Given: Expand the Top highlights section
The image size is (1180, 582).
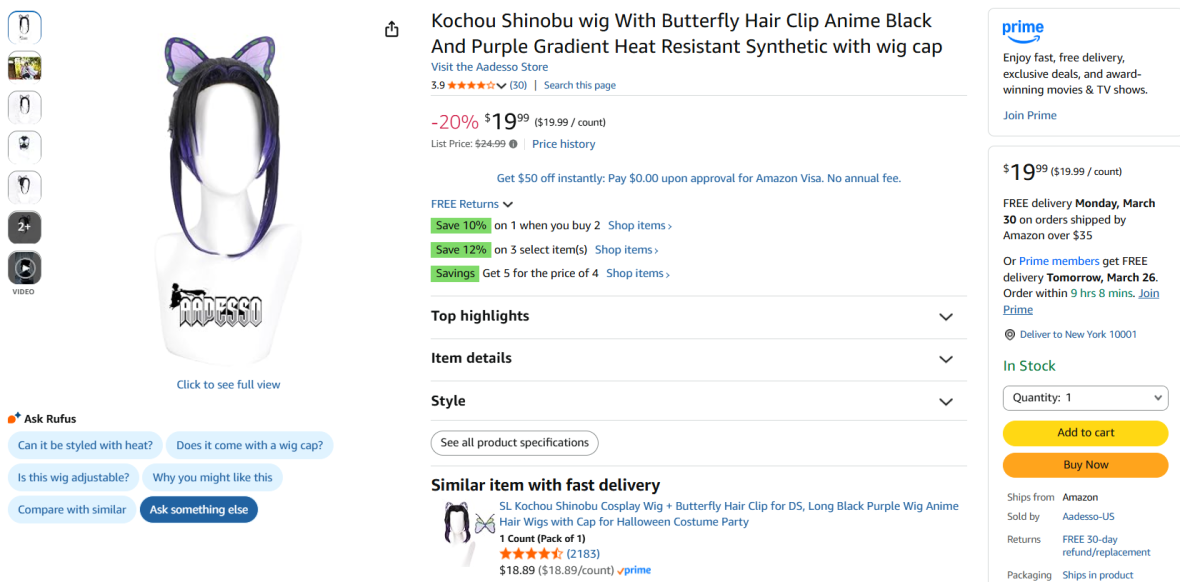Looking at the screenshot, I should (946, 317).
